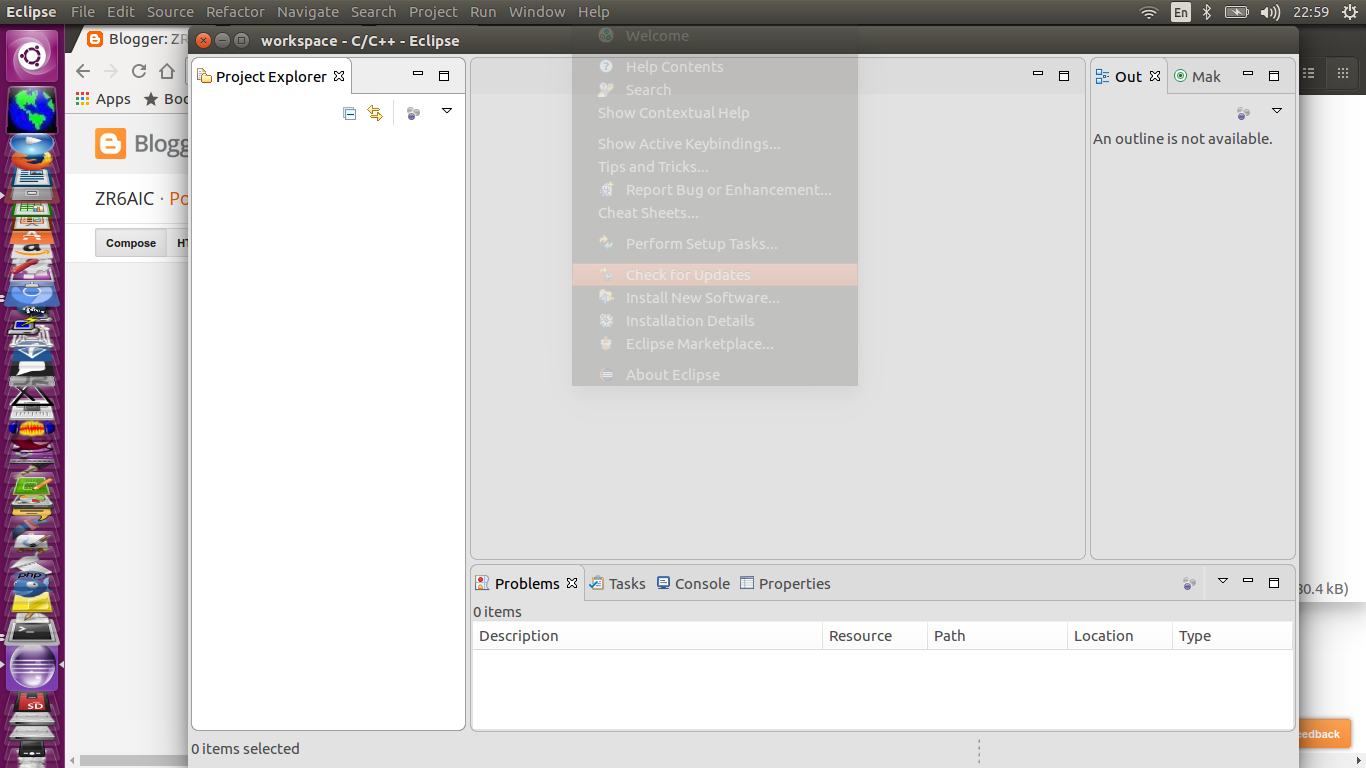The width and height of the screenshot is (1366, 768).
Task: Open the Wi-Fi network indicator
Action: pos(1149,12)
